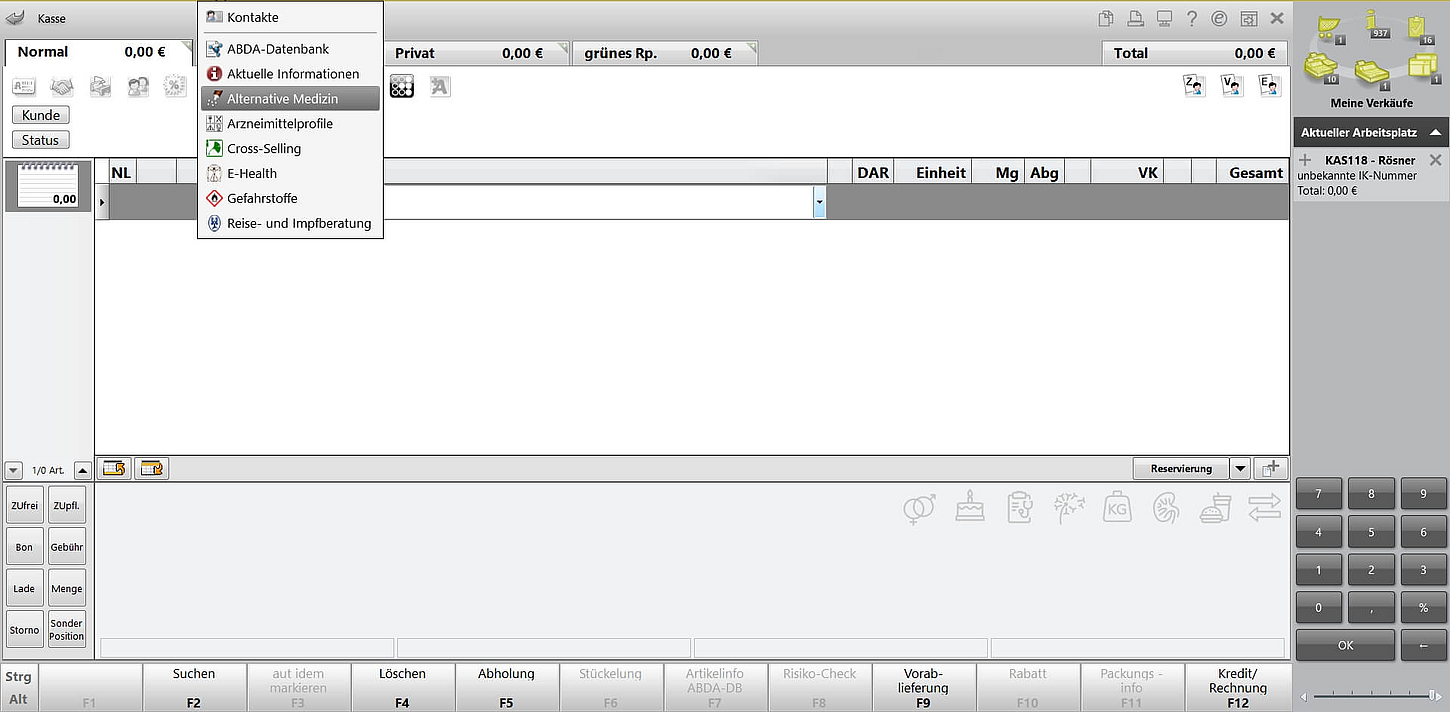The height and width of the screenshot is (712, 1450).
Task: Switch to the Privat tab
Action: tap(470, 53)
